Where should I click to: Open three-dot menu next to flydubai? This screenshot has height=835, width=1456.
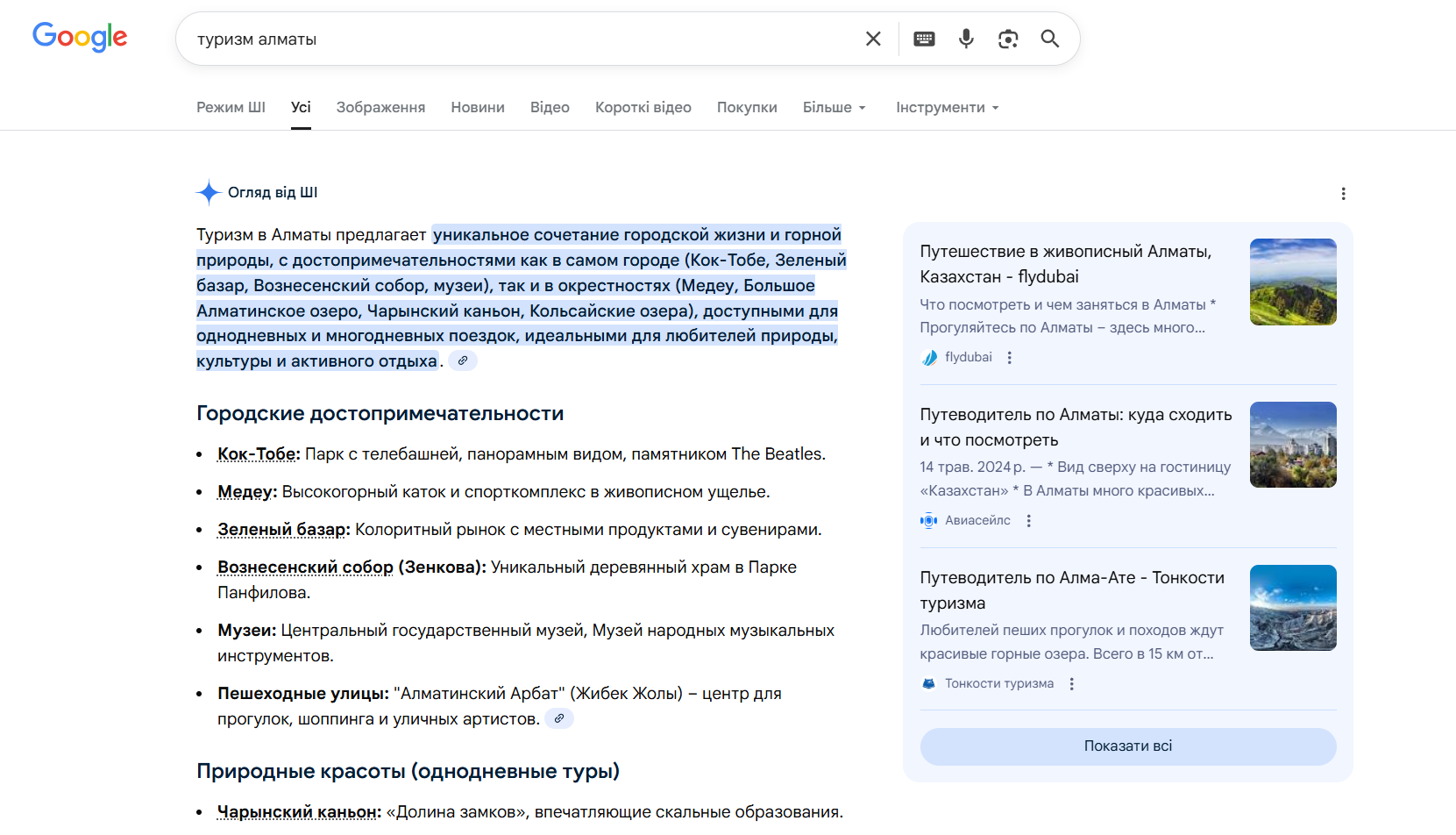pyautogui.click(x=1010, y=358)
